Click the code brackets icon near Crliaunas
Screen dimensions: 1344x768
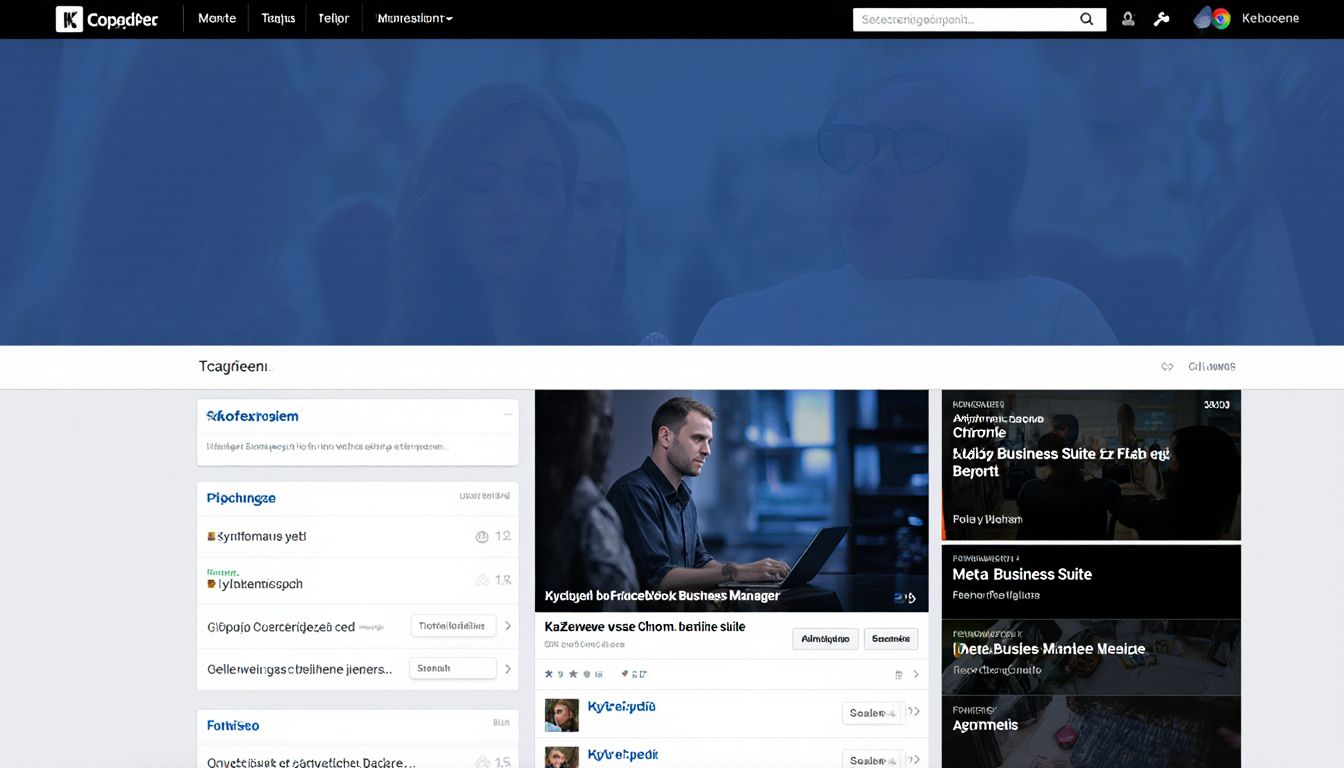[1167, 367]
